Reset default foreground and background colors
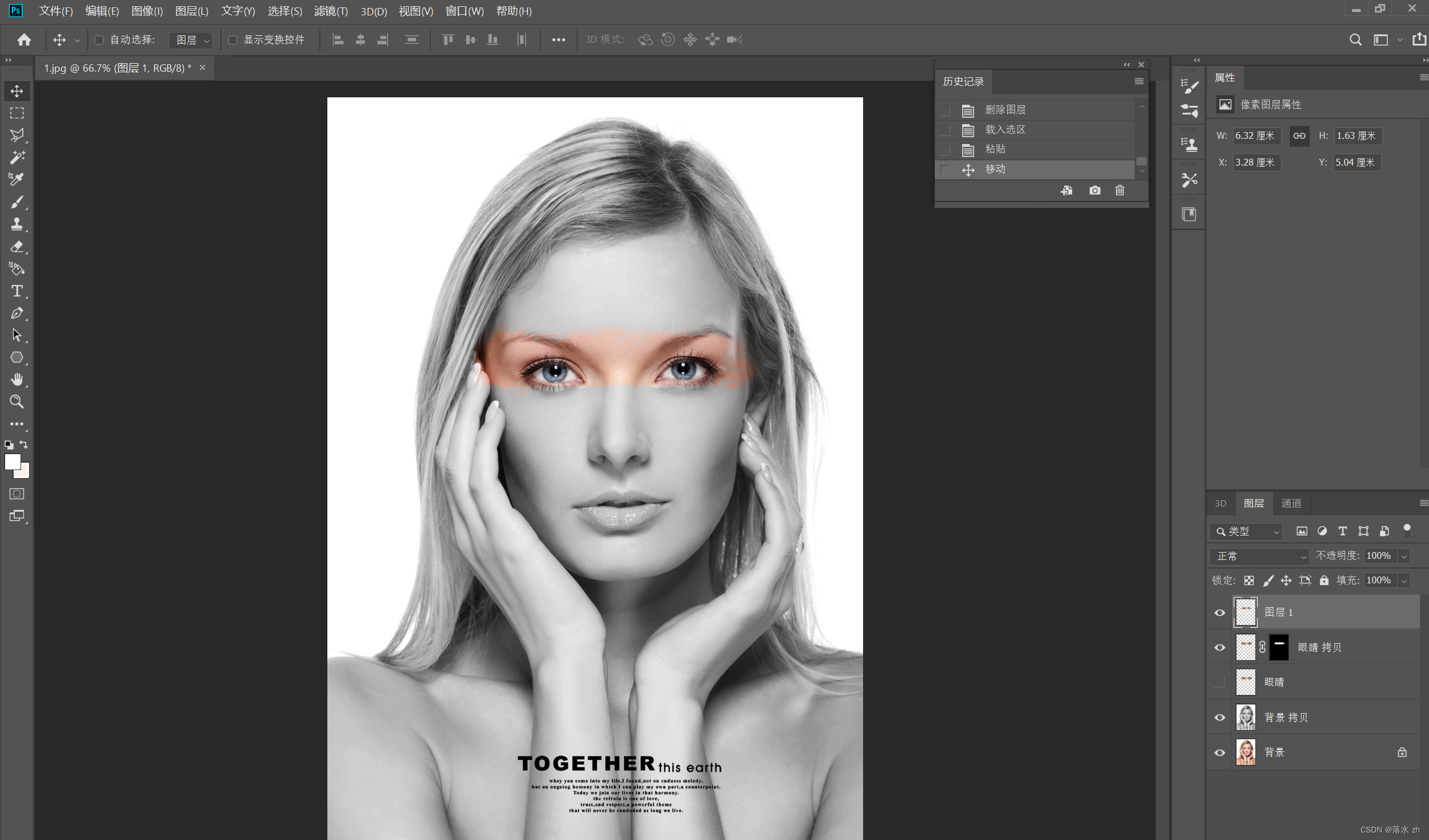The height and width of the screenshot is (840, 1429). pos(9,445)
